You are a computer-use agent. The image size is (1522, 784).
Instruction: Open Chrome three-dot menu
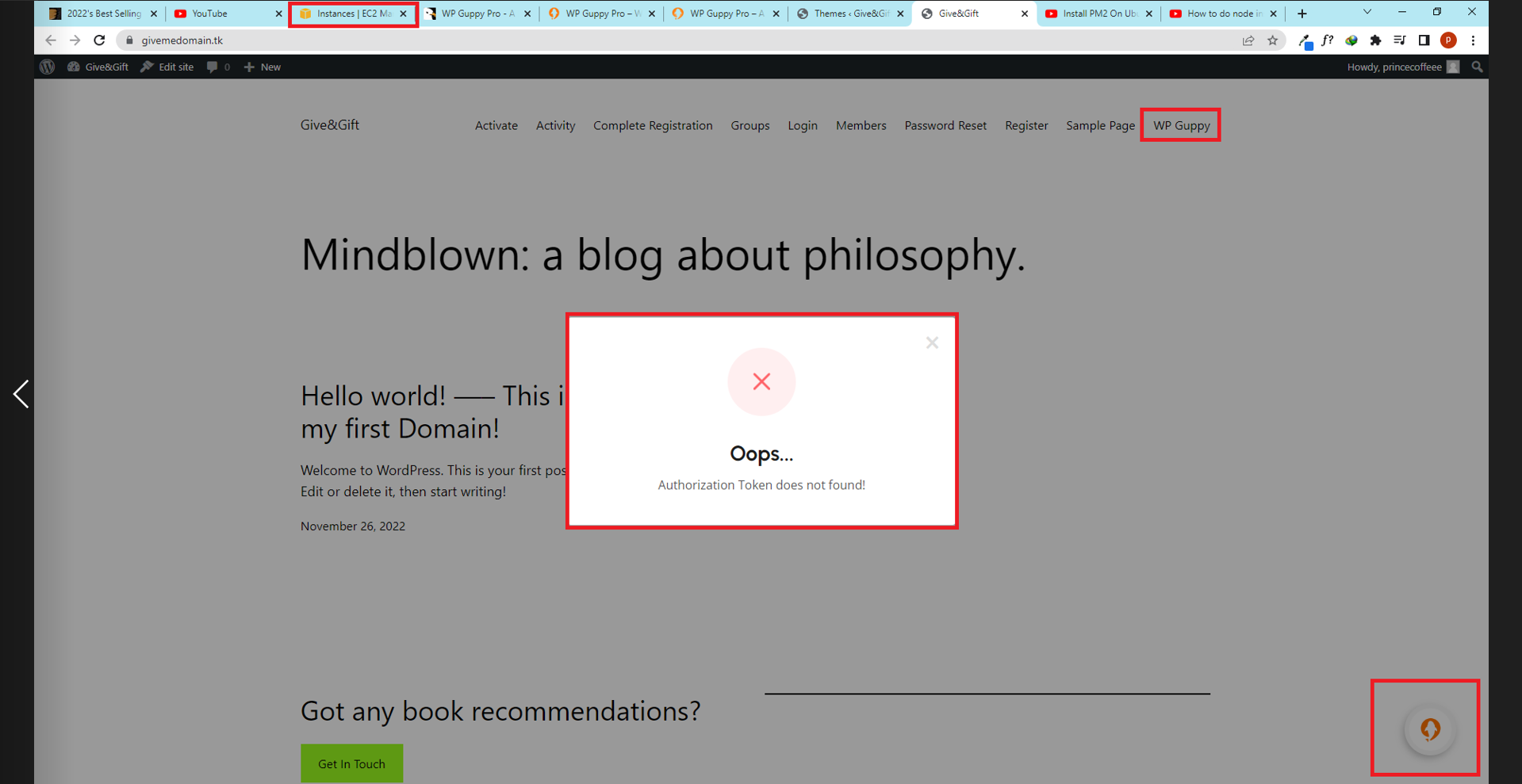pyautogui.click(x=1473, y=40)
